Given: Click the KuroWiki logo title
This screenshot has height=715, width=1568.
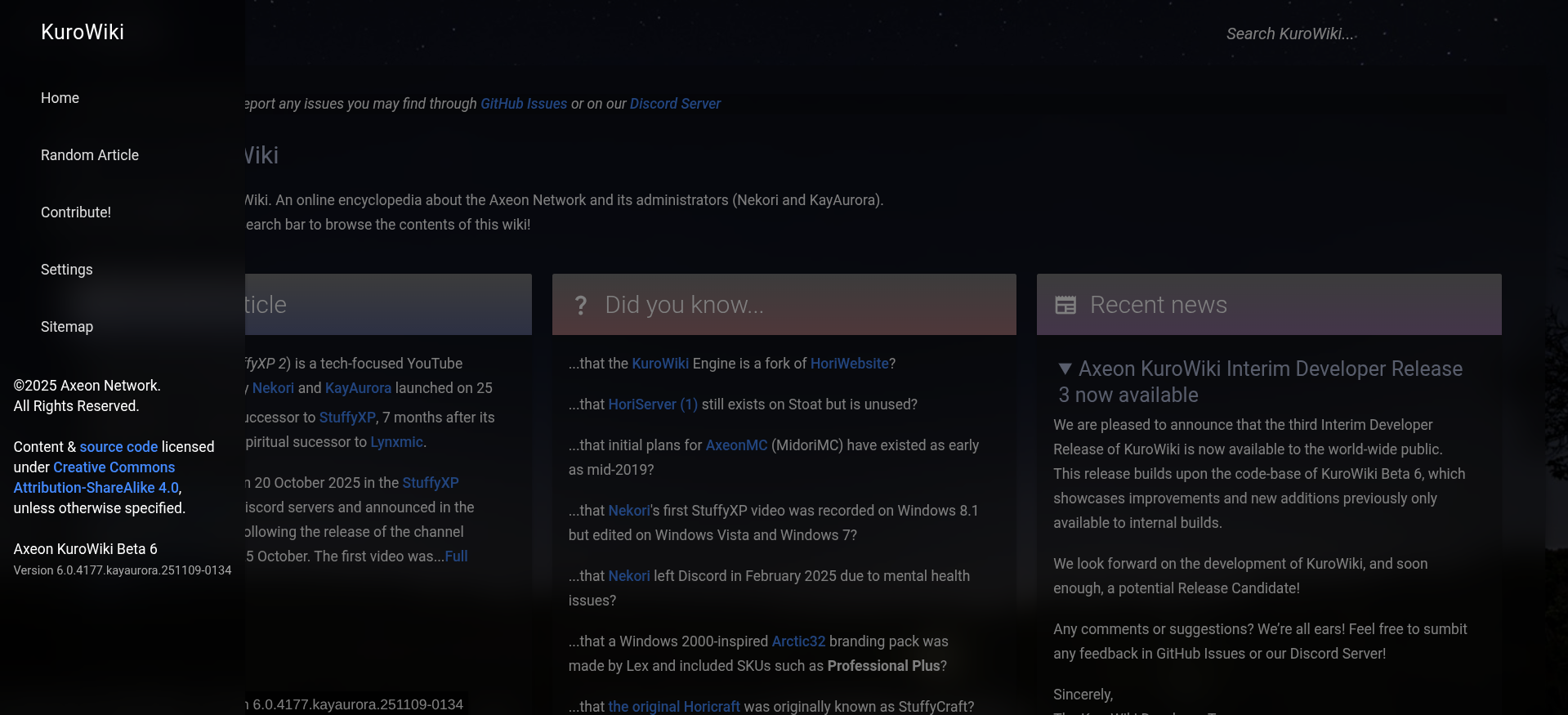Looking at the screenshot, I should pos(83,32).
